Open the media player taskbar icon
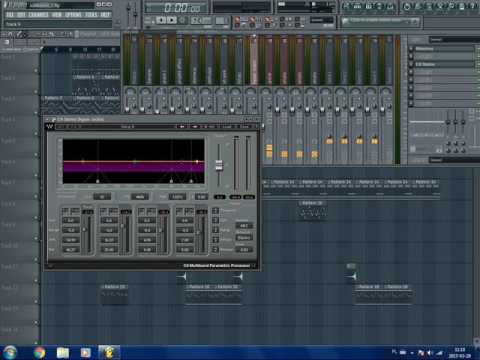480x360 pixels. pos(85,353)
